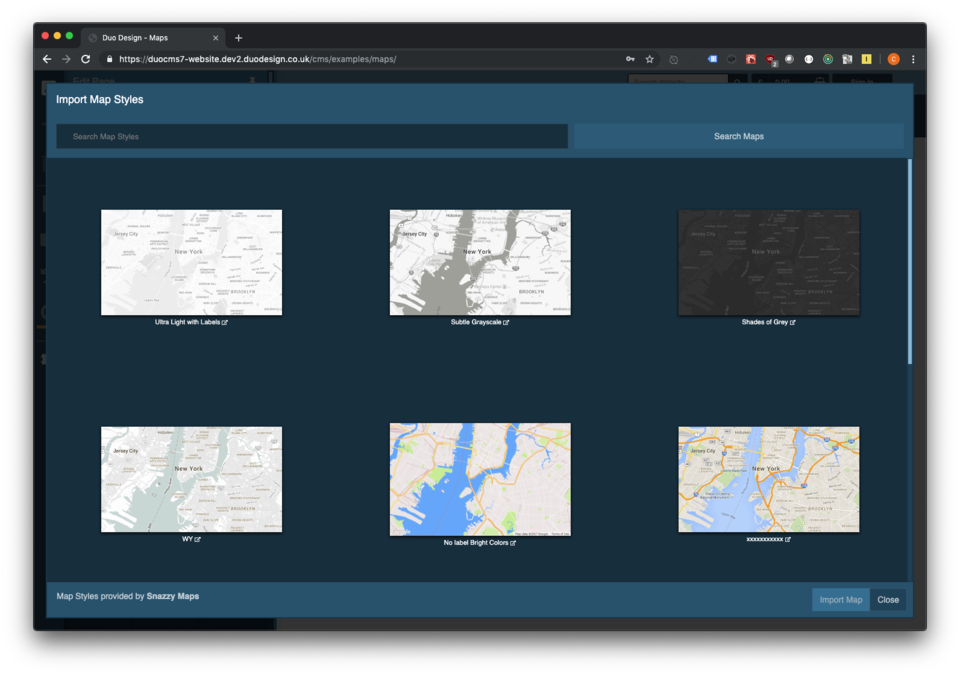Click external link icon beside Shades of Grey

point(793,323)
